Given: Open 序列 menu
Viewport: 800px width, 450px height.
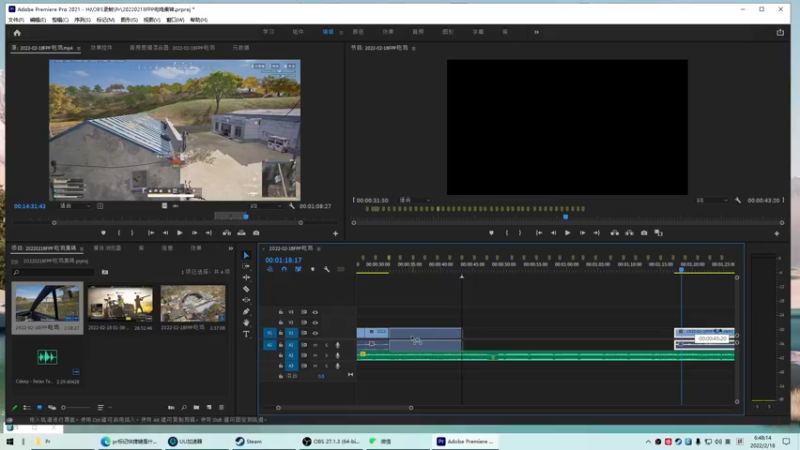Looking at the screenshot, I should tap(82, 20).
